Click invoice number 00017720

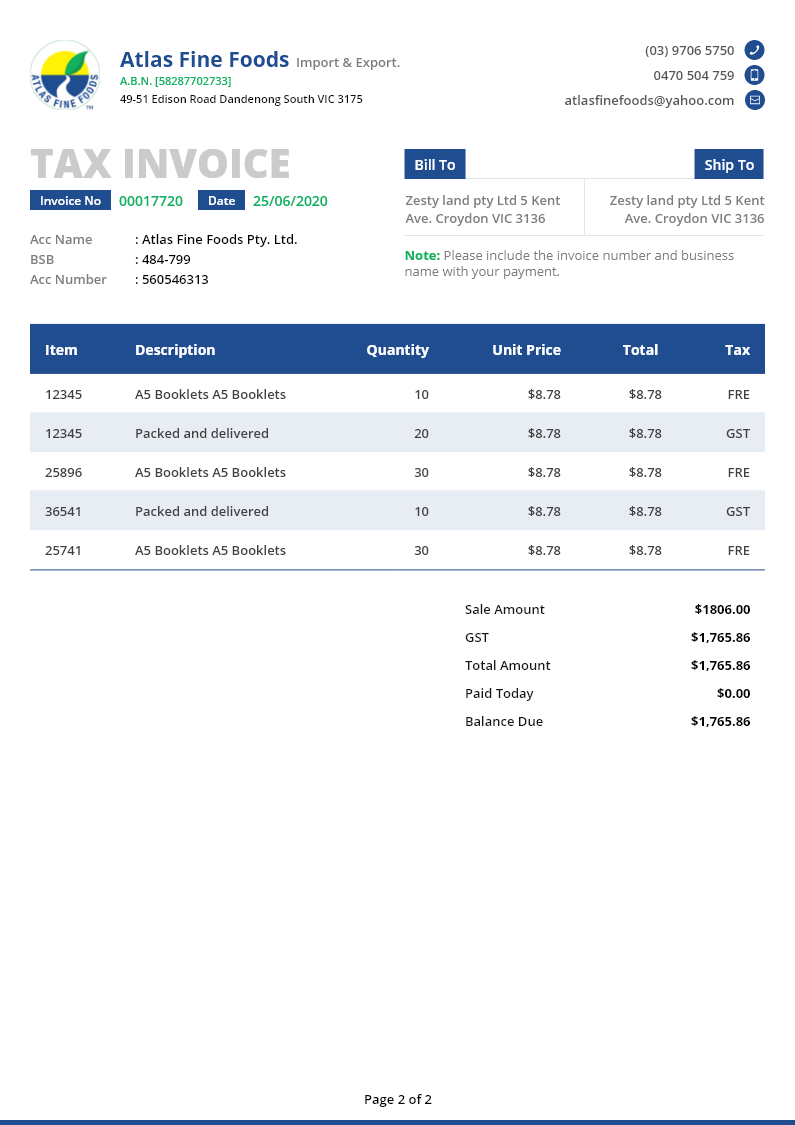click(151, 201)
